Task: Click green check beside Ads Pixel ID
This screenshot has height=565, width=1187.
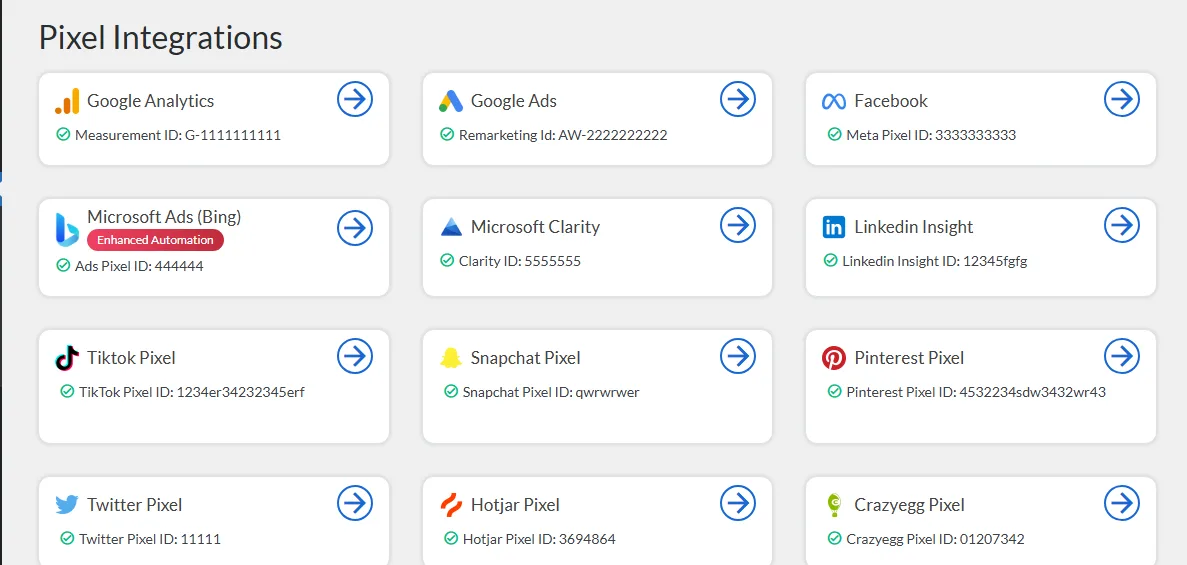Action: [x=64, y=266]
